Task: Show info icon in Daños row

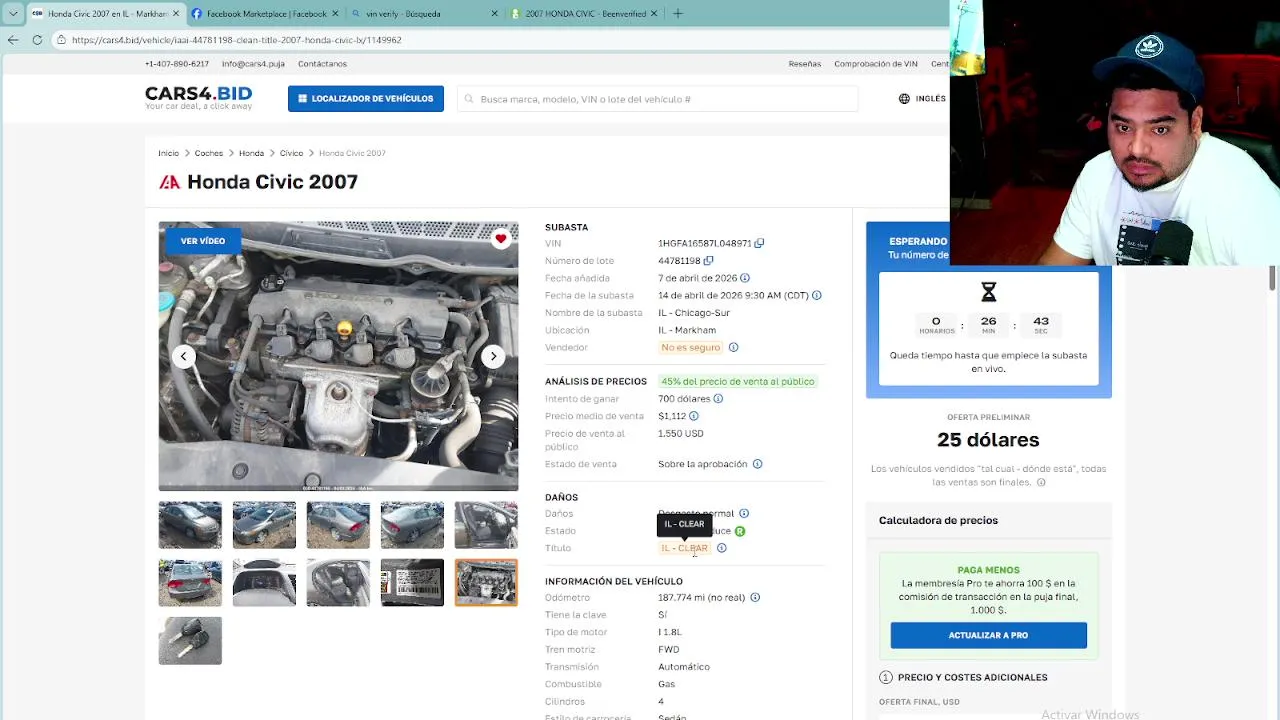Action: coord(744,513)
